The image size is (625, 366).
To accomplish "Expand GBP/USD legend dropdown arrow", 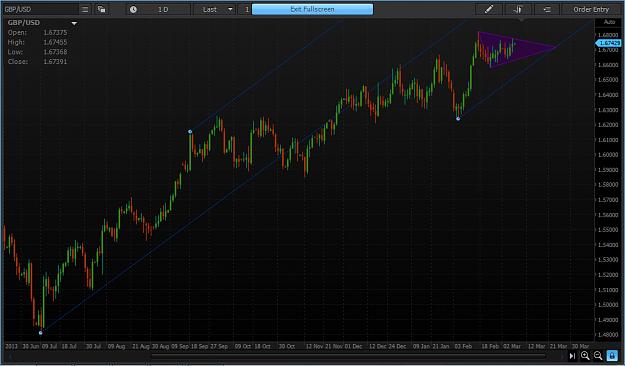I will [x=74, y=24].
